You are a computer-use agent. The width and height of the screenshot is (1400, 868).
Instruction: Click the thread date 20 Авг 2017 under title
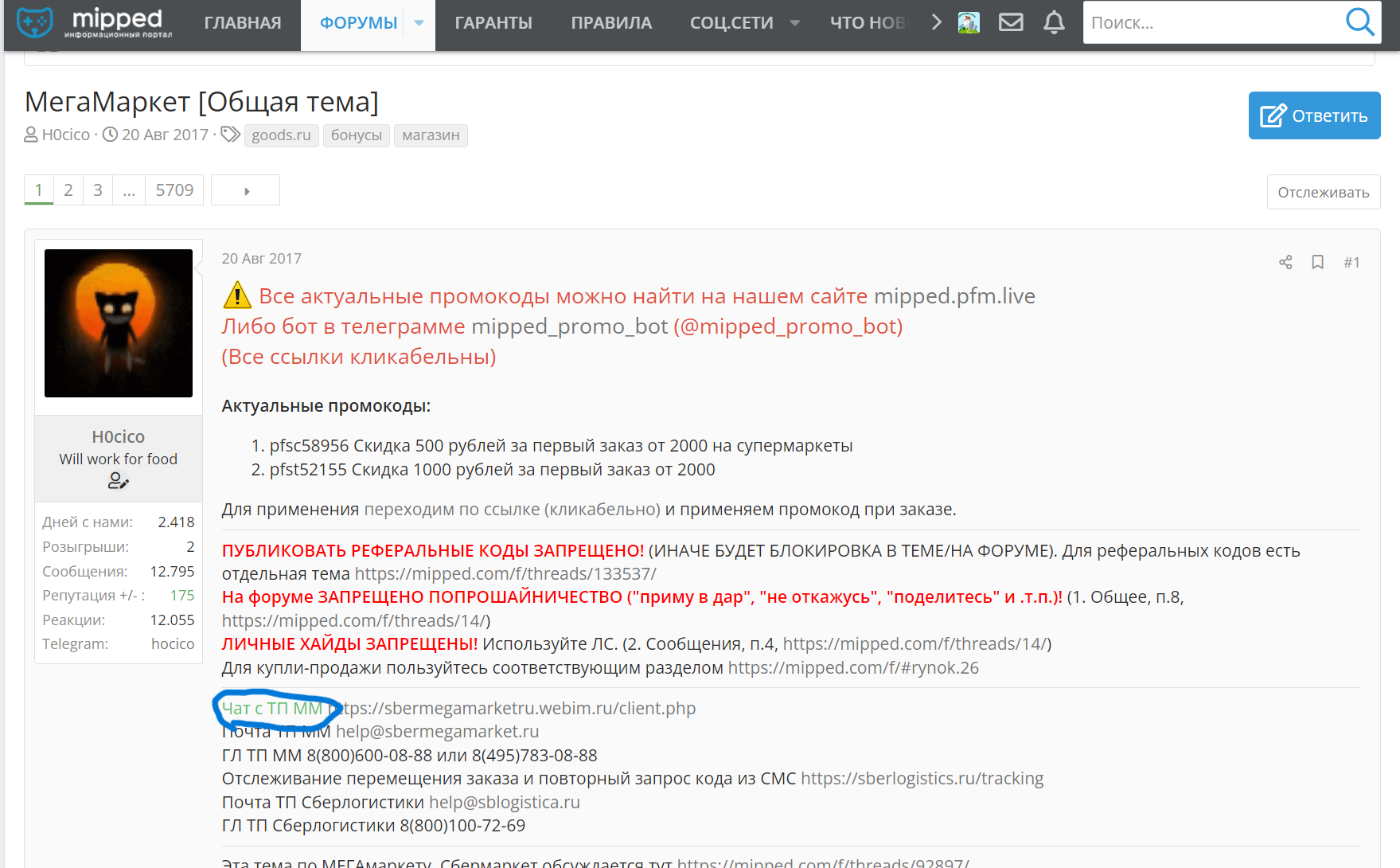(165, 135)
